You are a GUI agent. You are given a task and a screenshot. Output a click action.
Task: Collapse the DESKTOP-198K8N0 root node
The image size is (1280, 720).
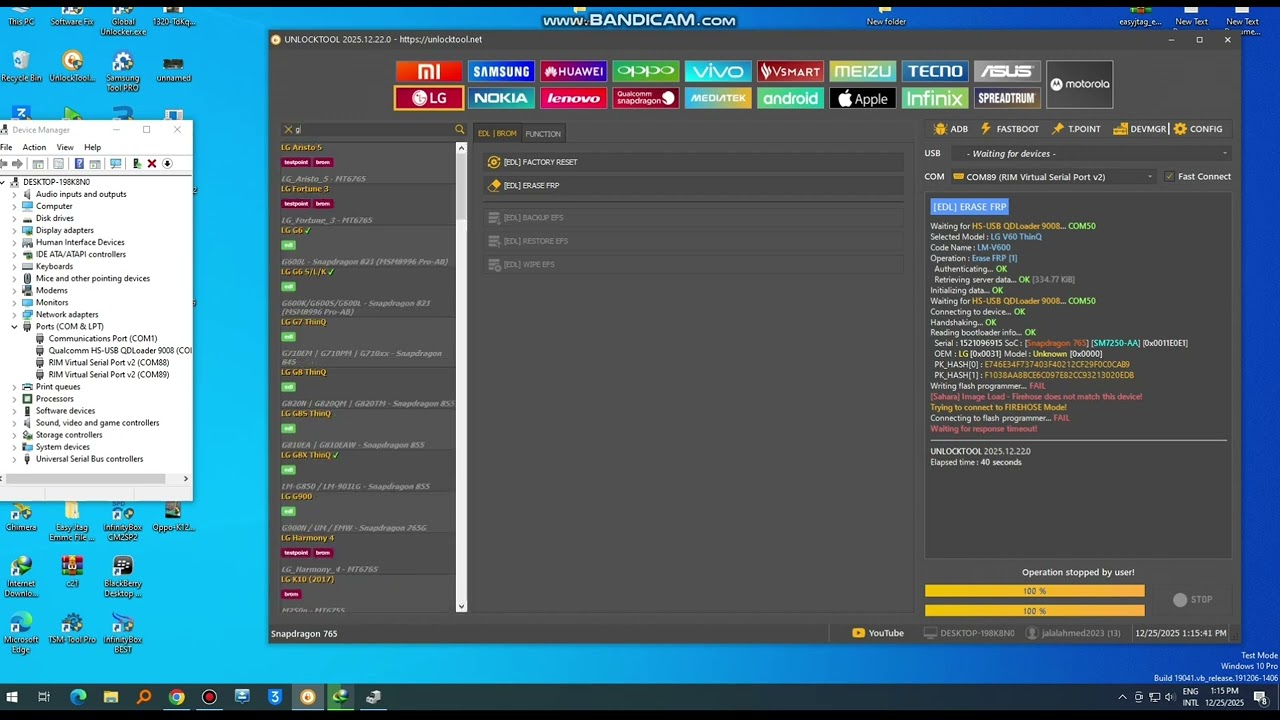pyautogui.click(x=4, y=182)
